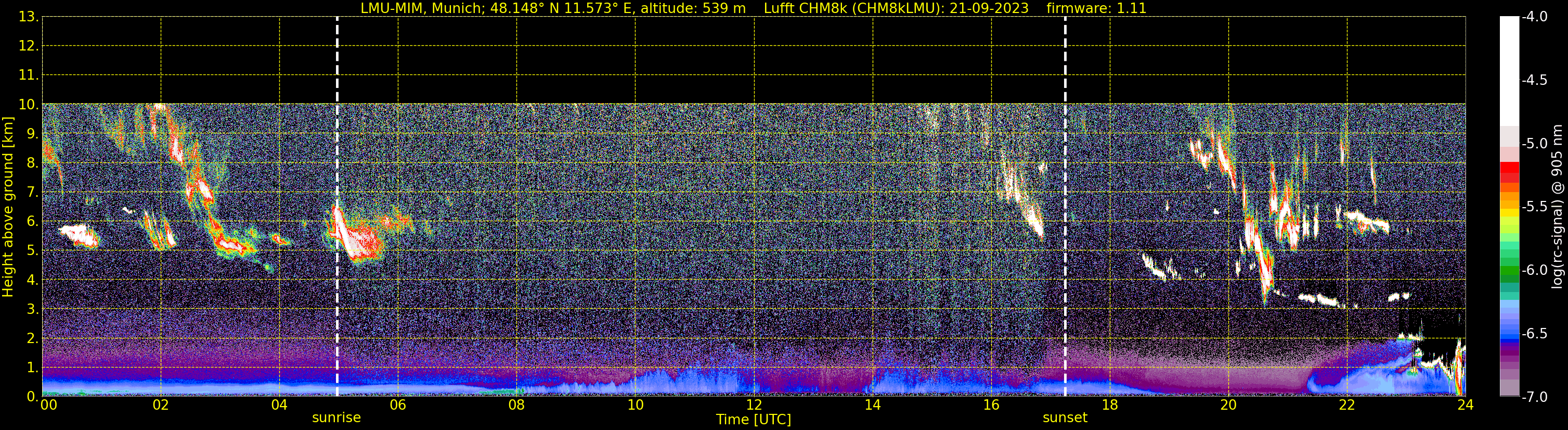Click the green band of the colorbar

[1510, 270]
